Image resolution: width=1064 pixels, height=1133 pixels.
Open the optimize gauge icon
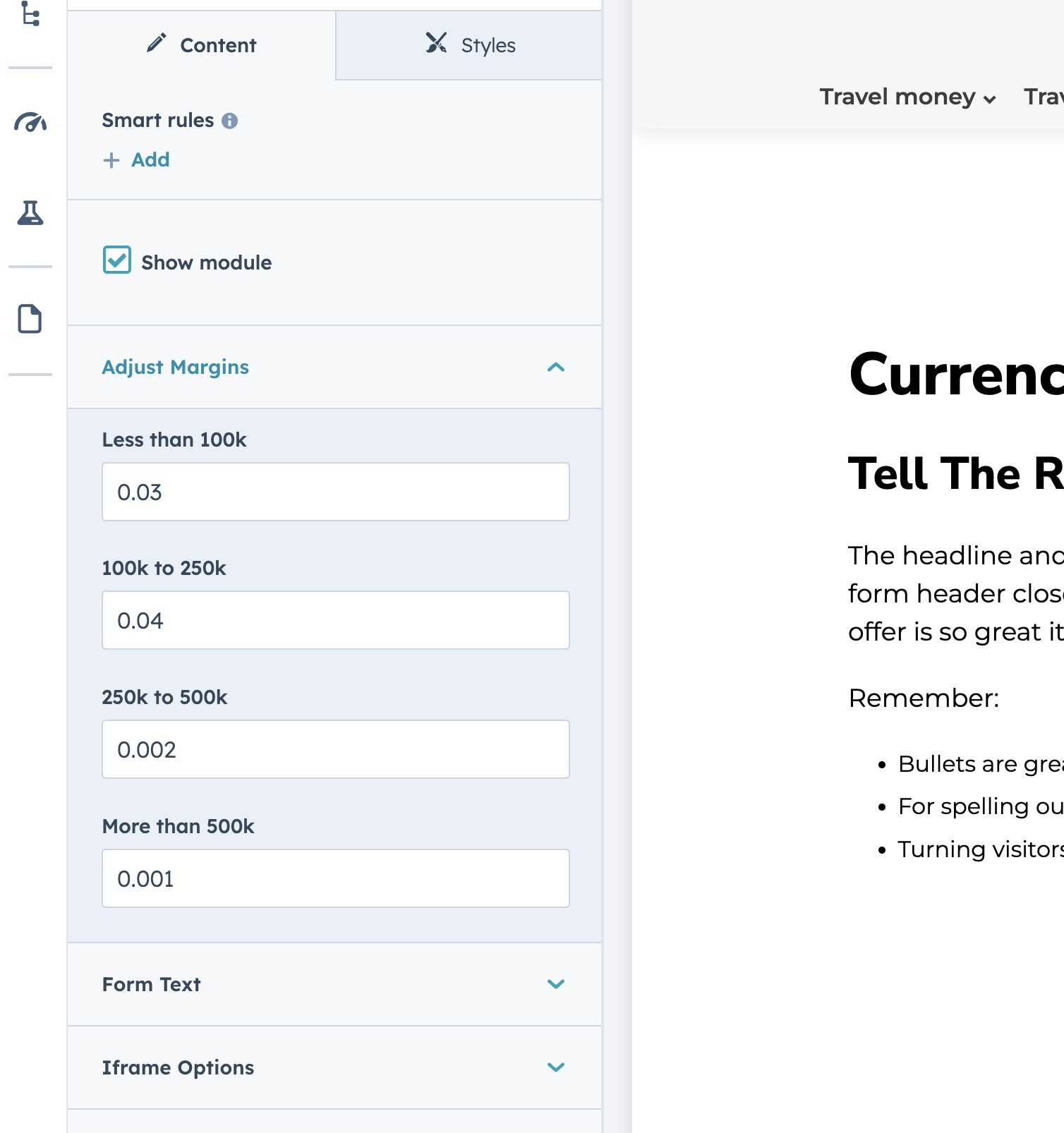point(30,123)
